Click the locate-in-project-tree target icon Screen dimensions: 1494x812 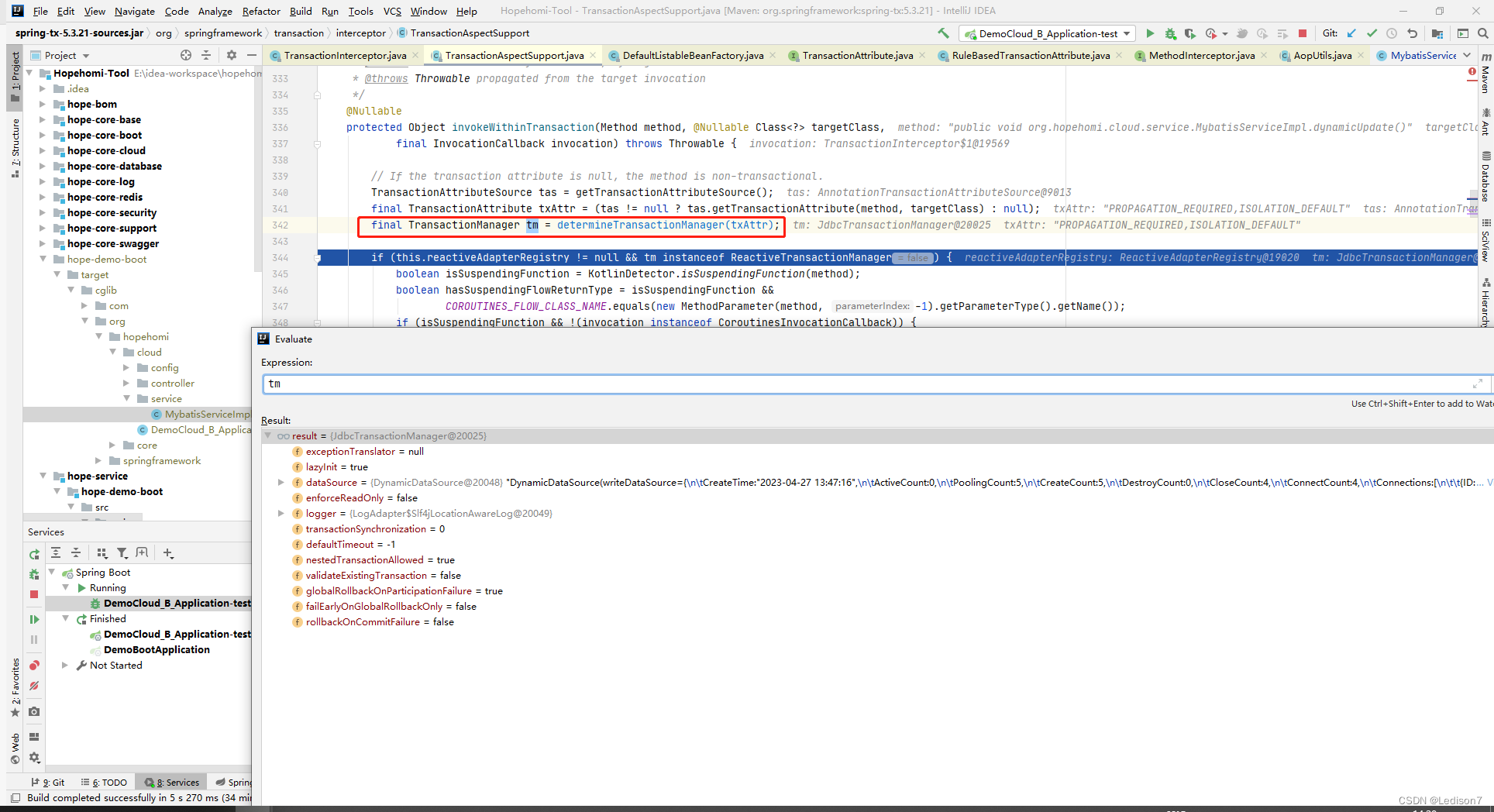tap(186, 55)
